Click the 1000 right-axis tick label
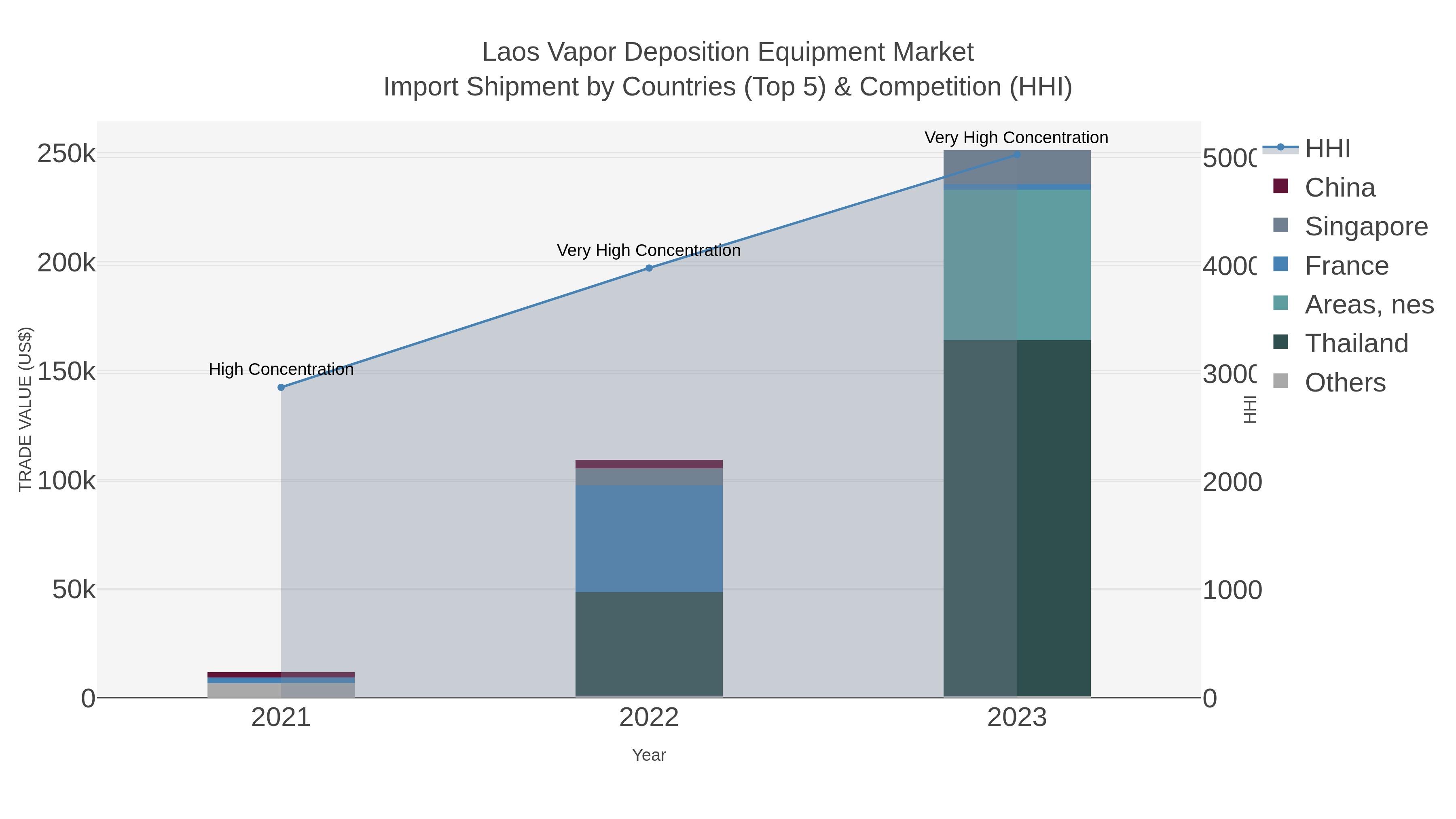1456x819 pixels. click(1232, 590)
